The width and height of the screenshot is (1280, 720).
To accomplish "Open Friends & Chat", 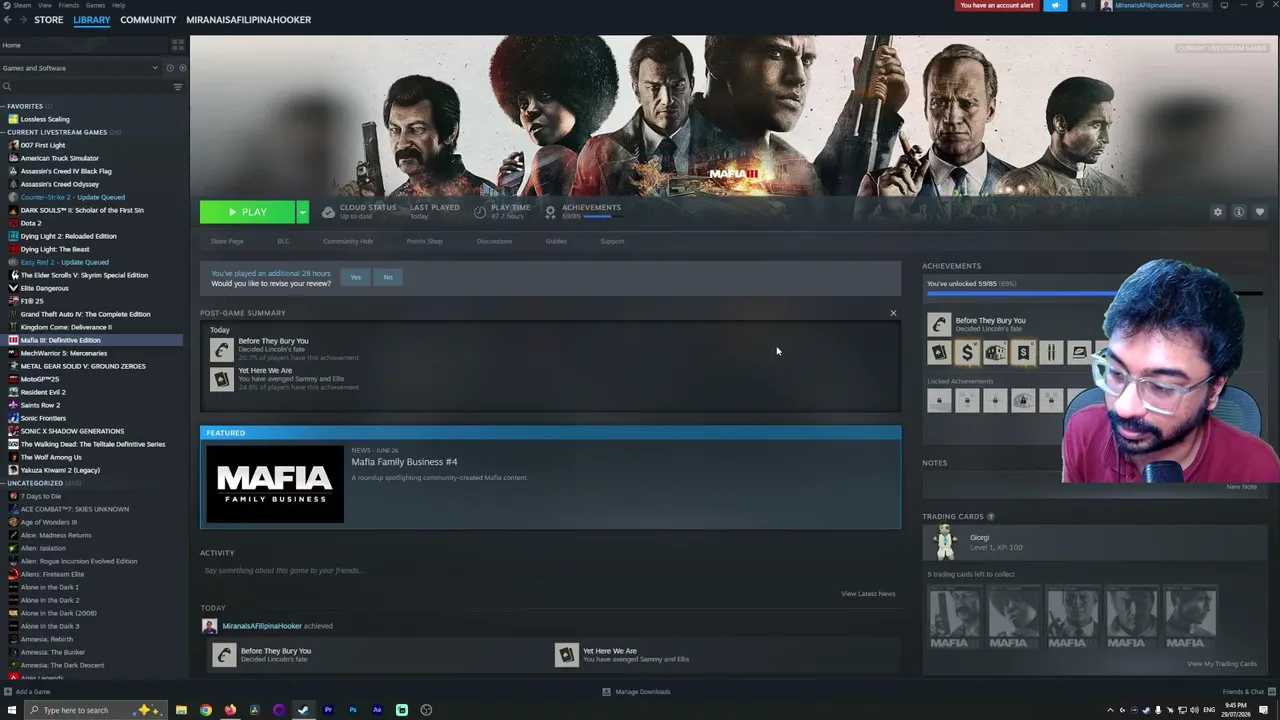I will (1248, 692).
